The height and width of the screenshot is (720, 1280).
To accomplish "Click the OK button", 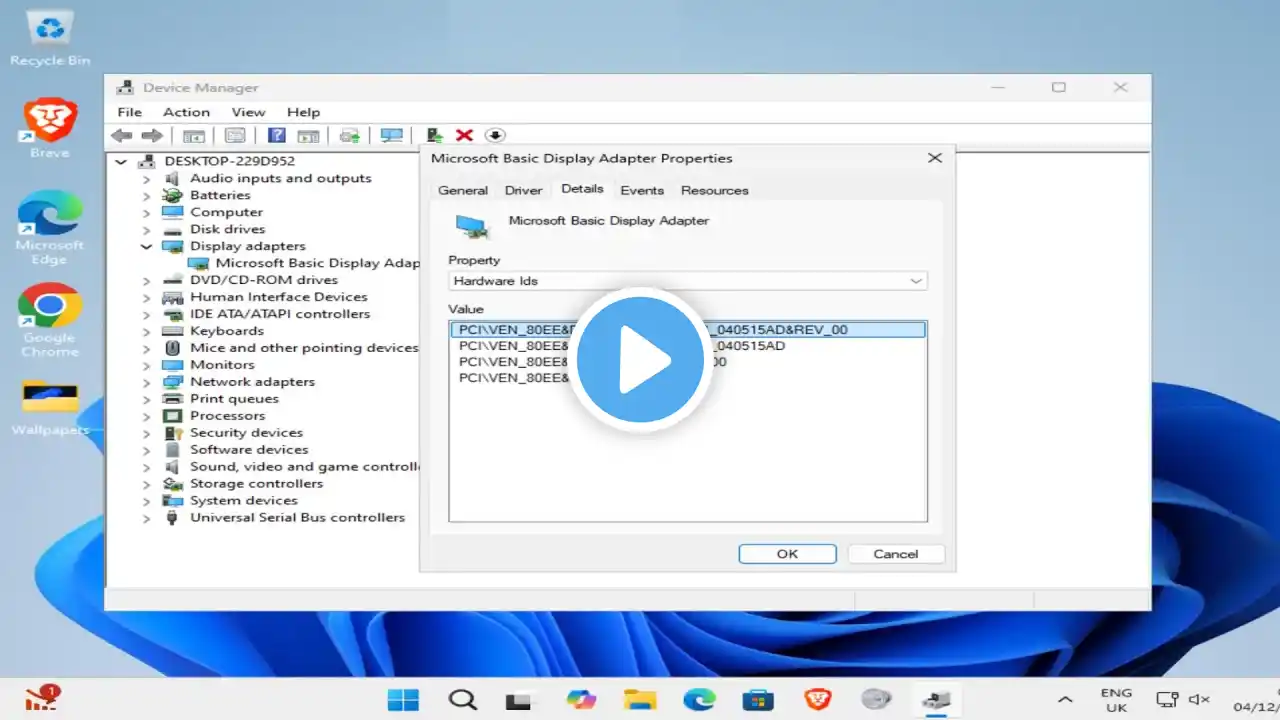I will [787, 554].
